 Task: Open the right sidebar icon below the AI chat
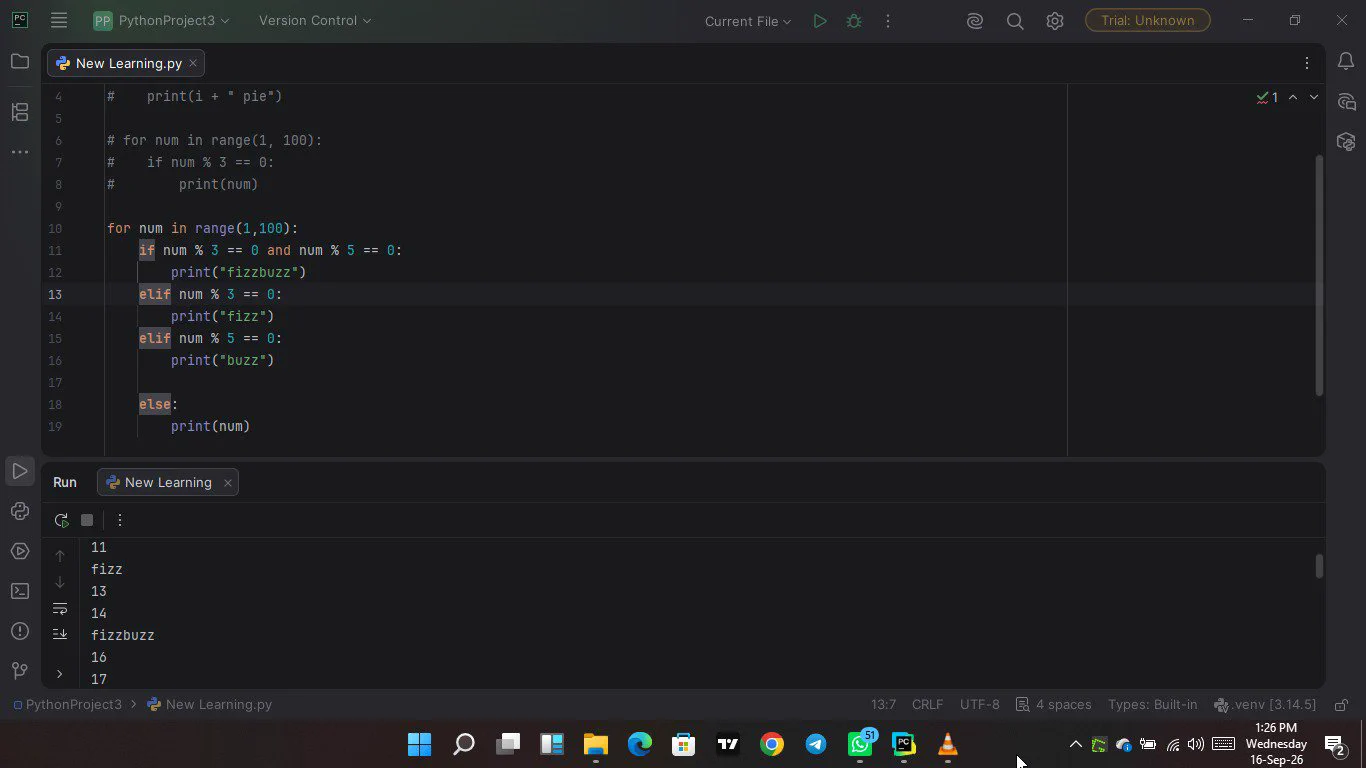click(x=1346, y=142)
